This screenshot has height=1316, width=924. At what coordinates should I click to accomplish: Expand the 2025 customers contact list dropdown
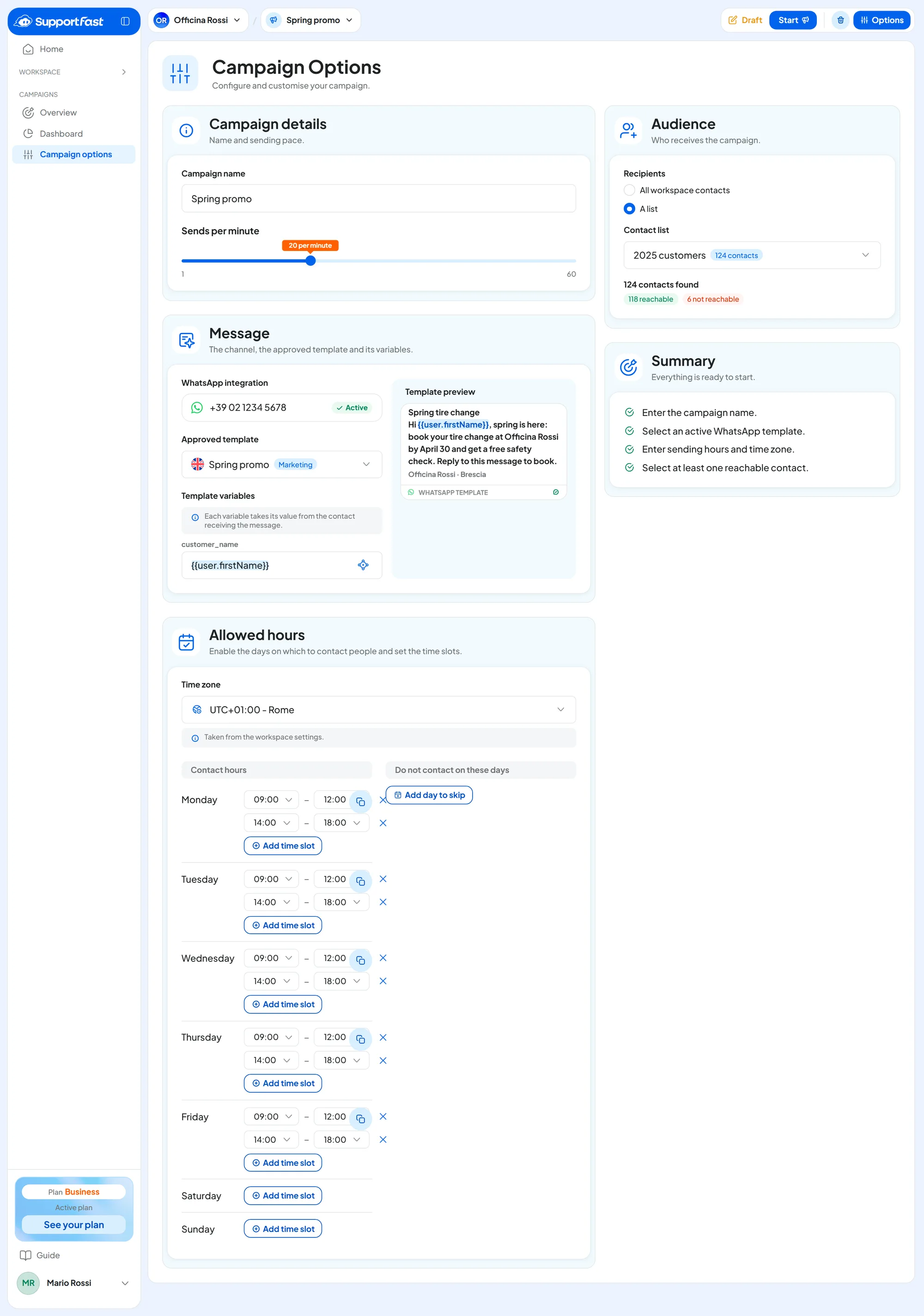click(752, 255)
